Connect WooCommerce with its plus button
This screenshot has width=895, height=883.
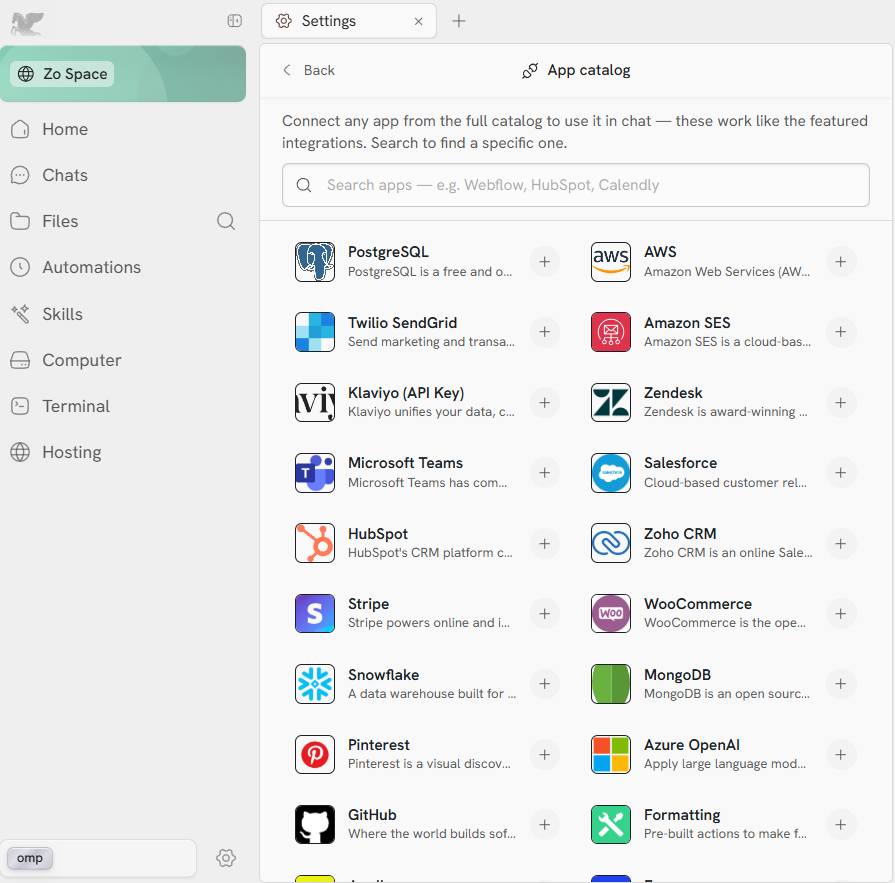[841, 614]
